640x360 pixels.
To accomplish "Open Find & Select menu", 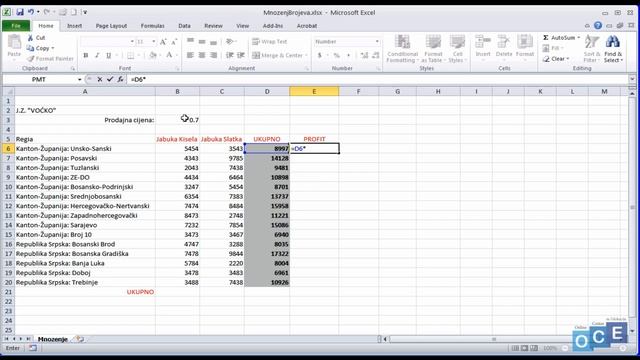I will pos(613,49).
